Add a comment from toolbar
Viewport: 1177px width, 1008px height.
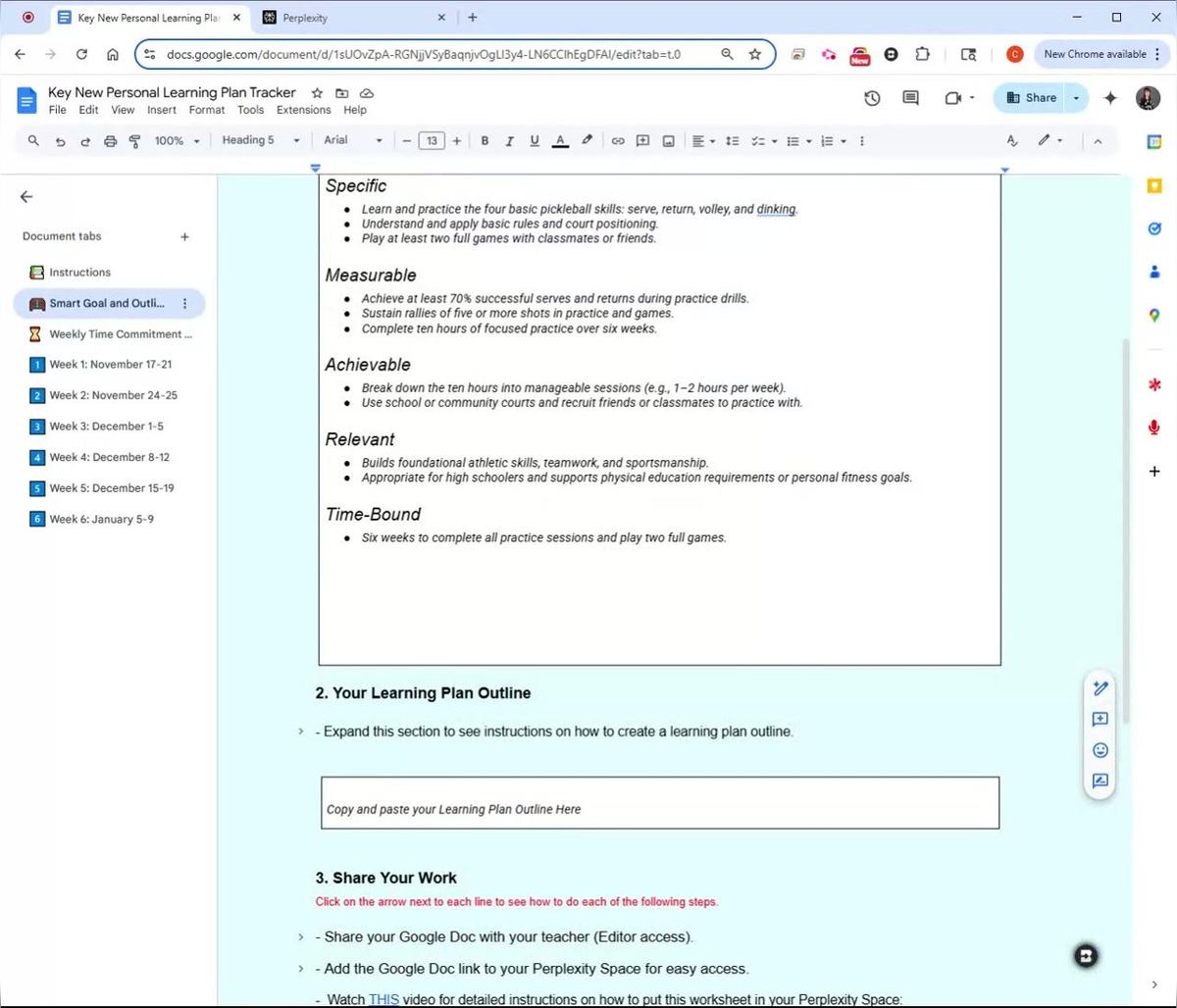[643, 141]
